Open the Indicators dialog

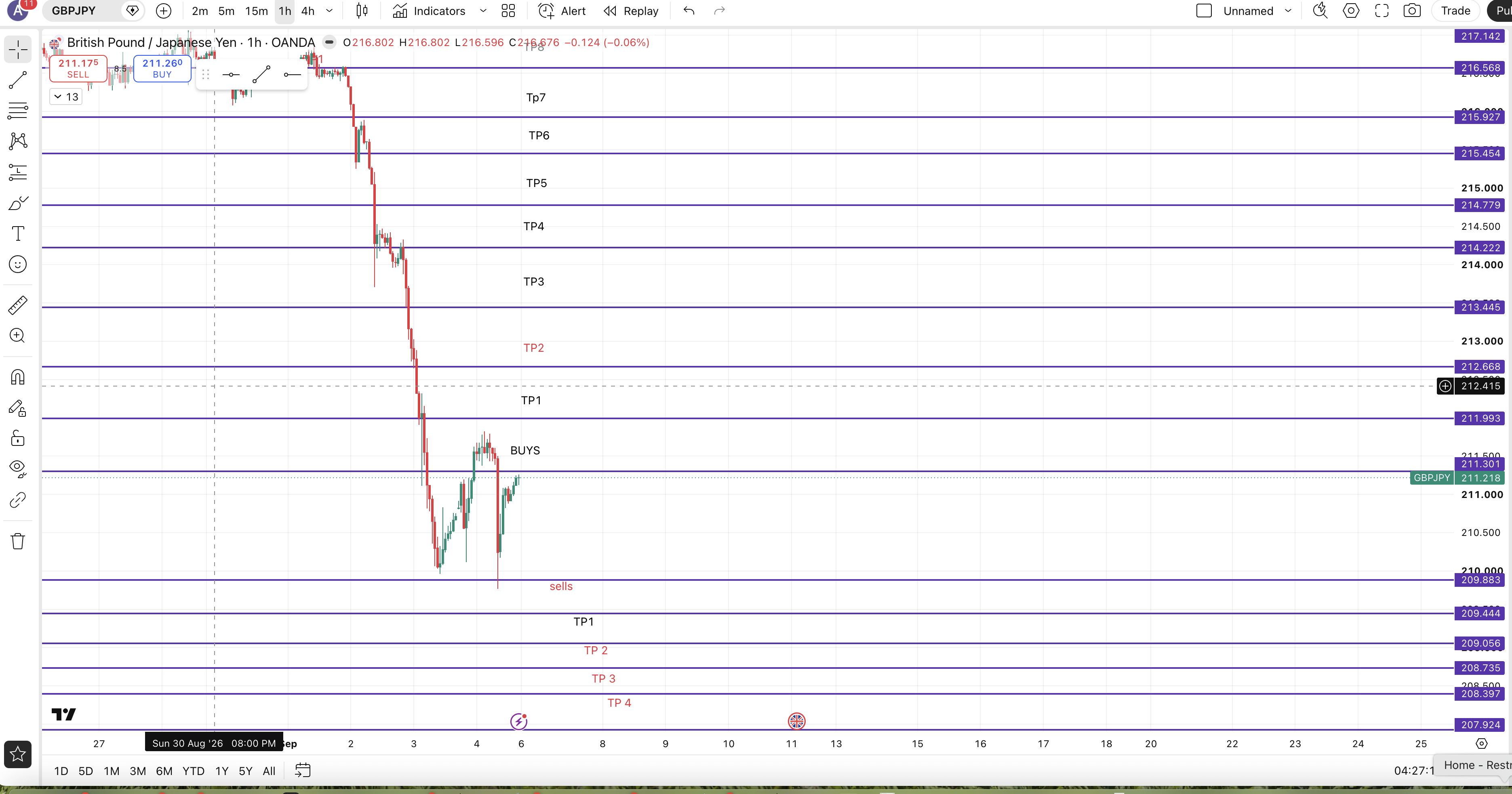429,11
